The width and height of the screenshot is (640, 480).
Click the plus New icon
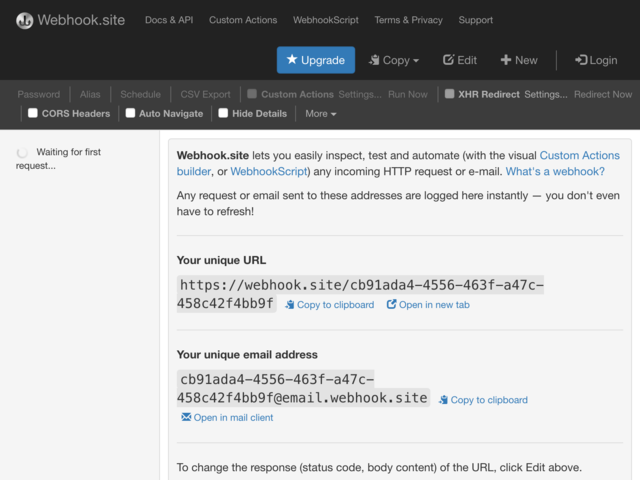(506, 60)
